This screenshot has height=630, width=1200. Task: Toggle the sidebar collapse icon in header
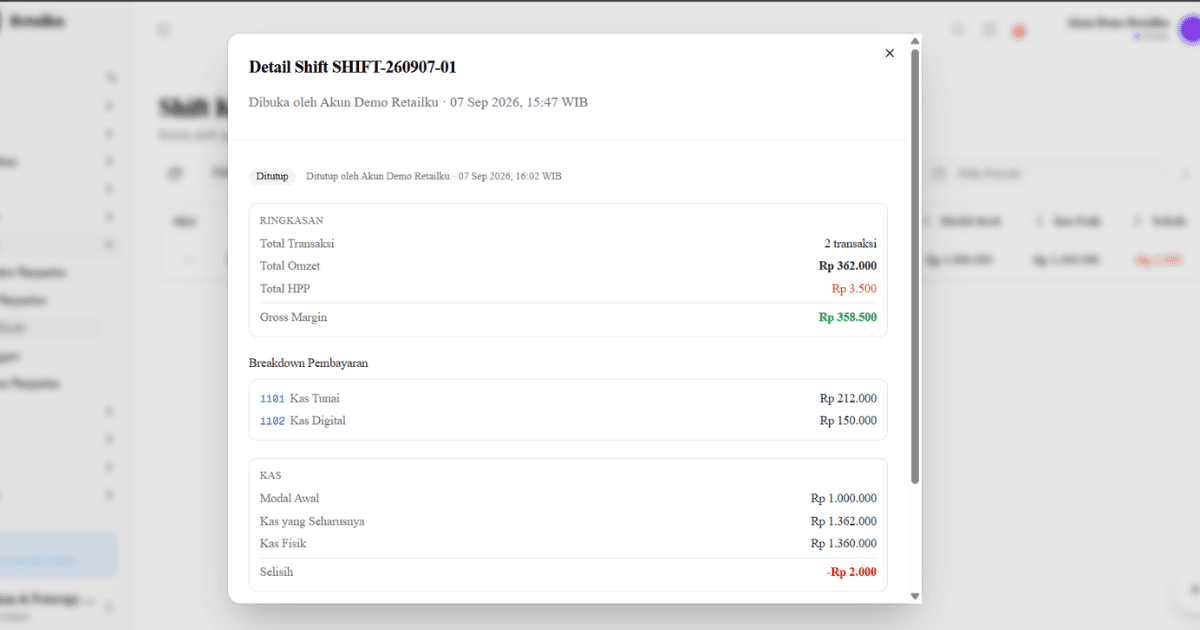point(164,31)
